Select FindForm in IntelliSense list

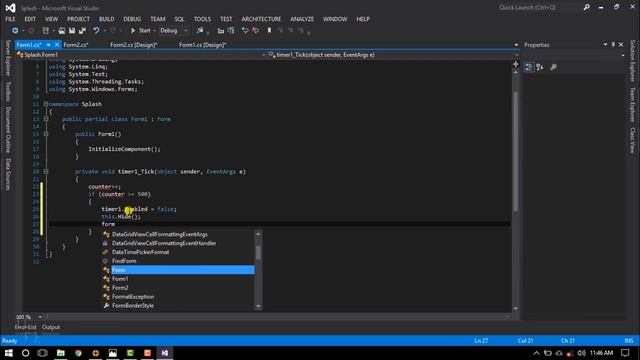pyautogui.click(x=178, y=261)
